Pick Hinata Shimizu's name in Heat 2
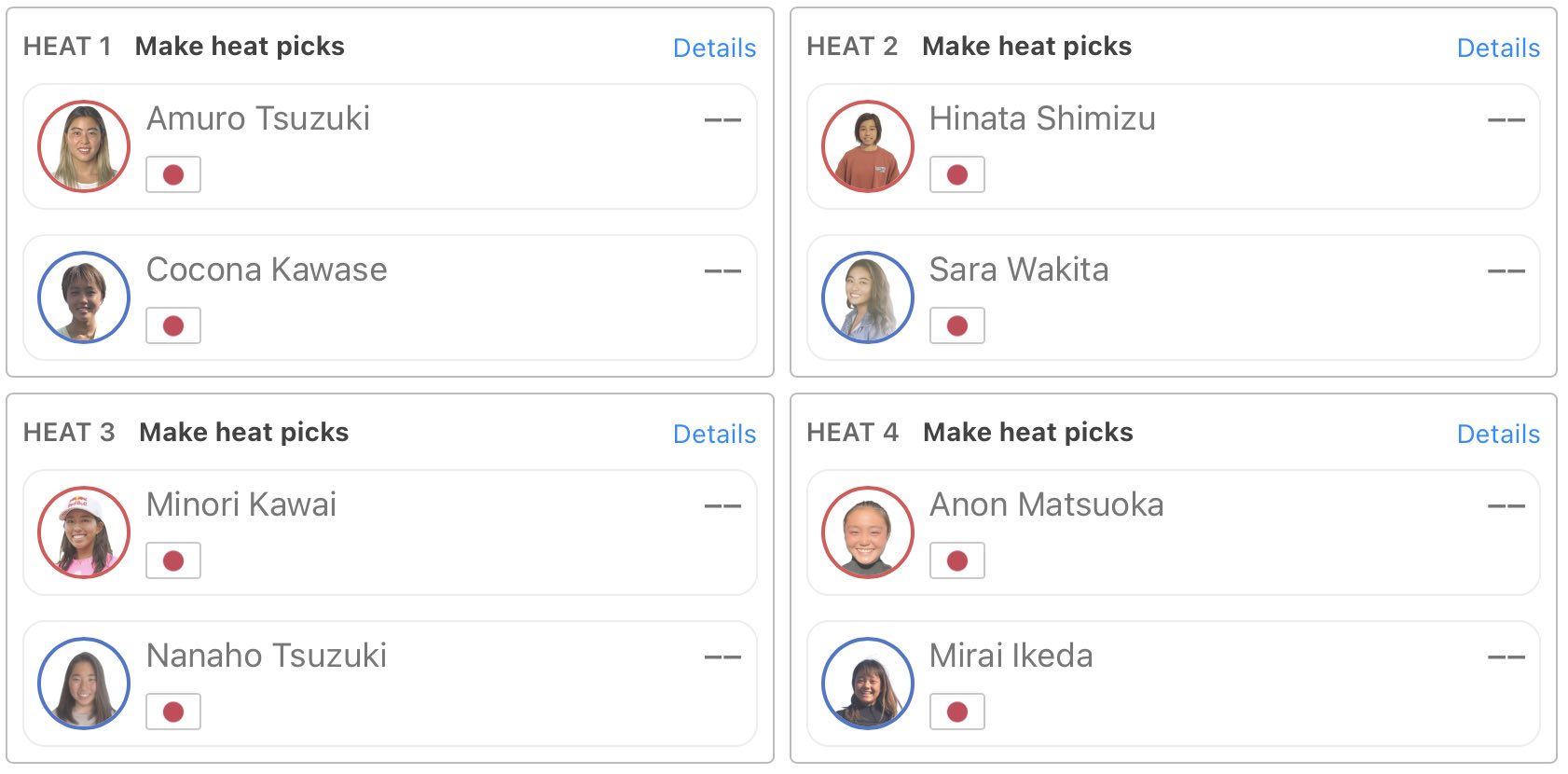Image resolution: width=1568 pixels, height=774 pixels. [x=1042, y=118]
